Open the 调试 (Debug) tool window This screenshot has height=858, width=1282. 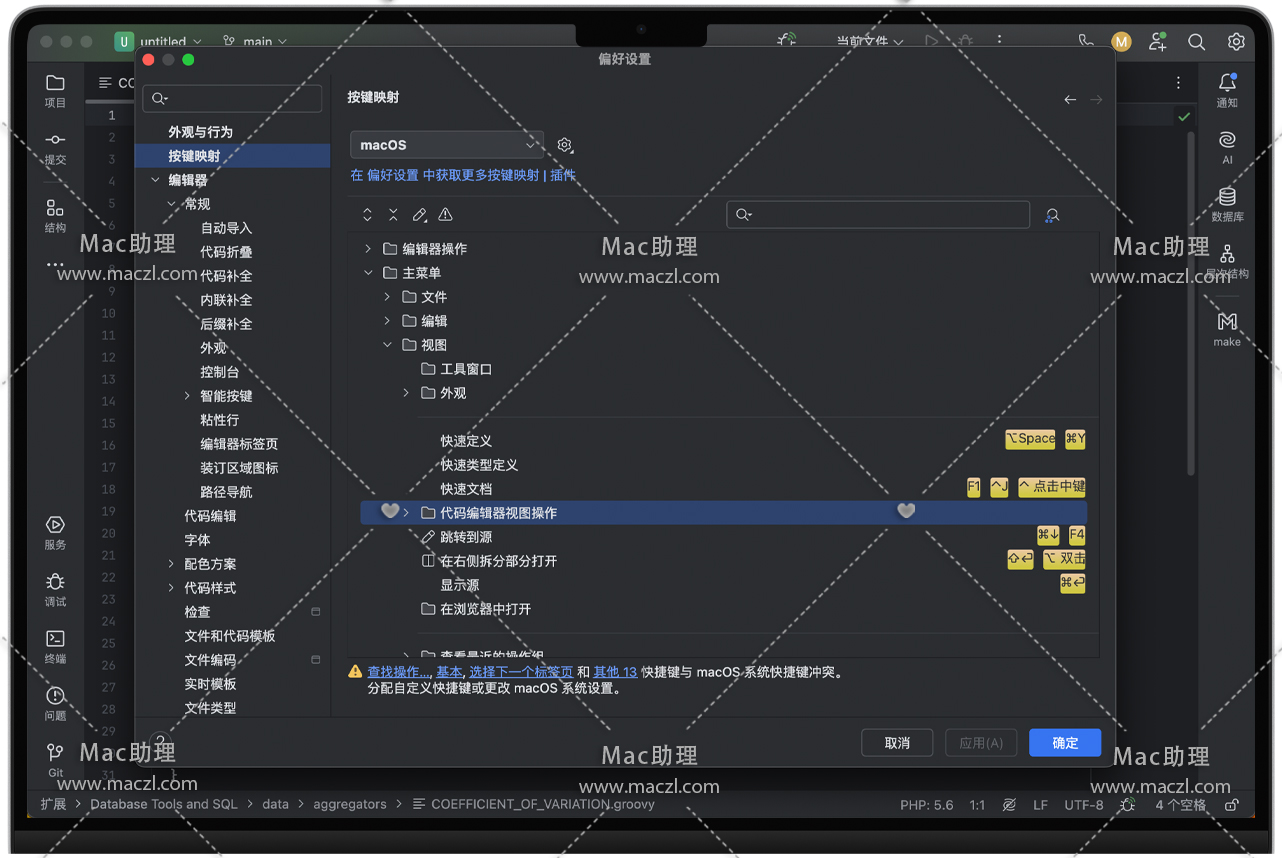55,582
